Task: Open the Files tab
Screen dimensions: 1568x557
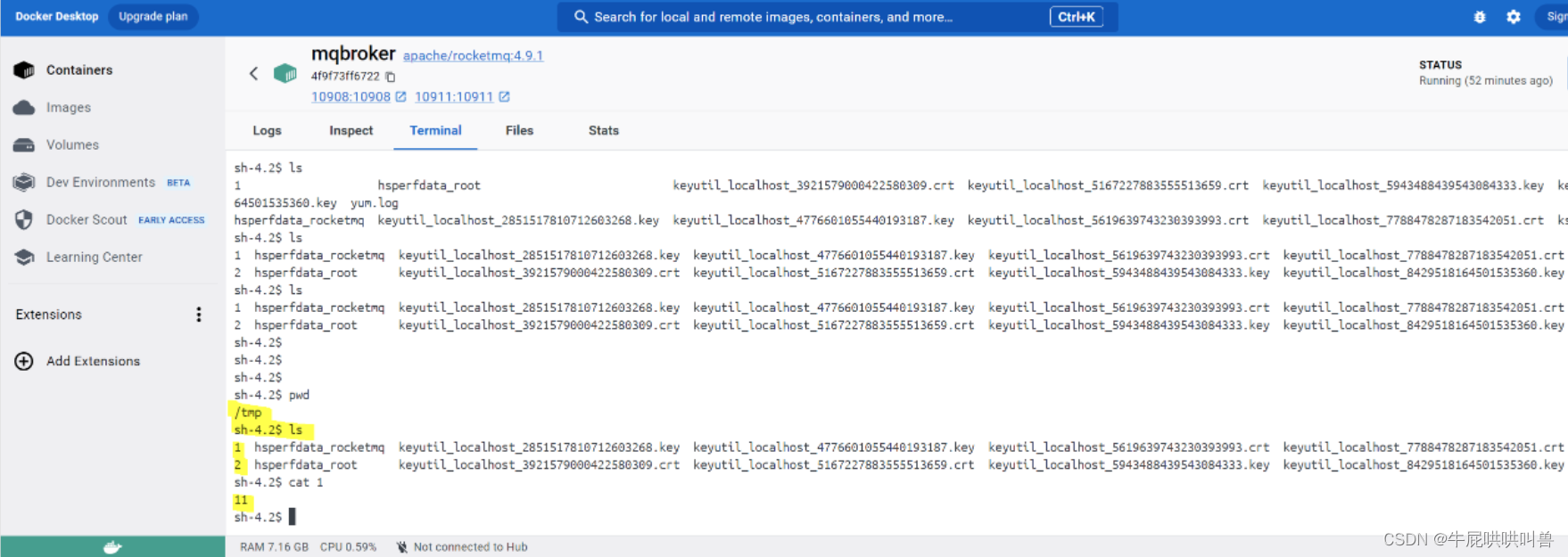Action: (x=519, y=130)
